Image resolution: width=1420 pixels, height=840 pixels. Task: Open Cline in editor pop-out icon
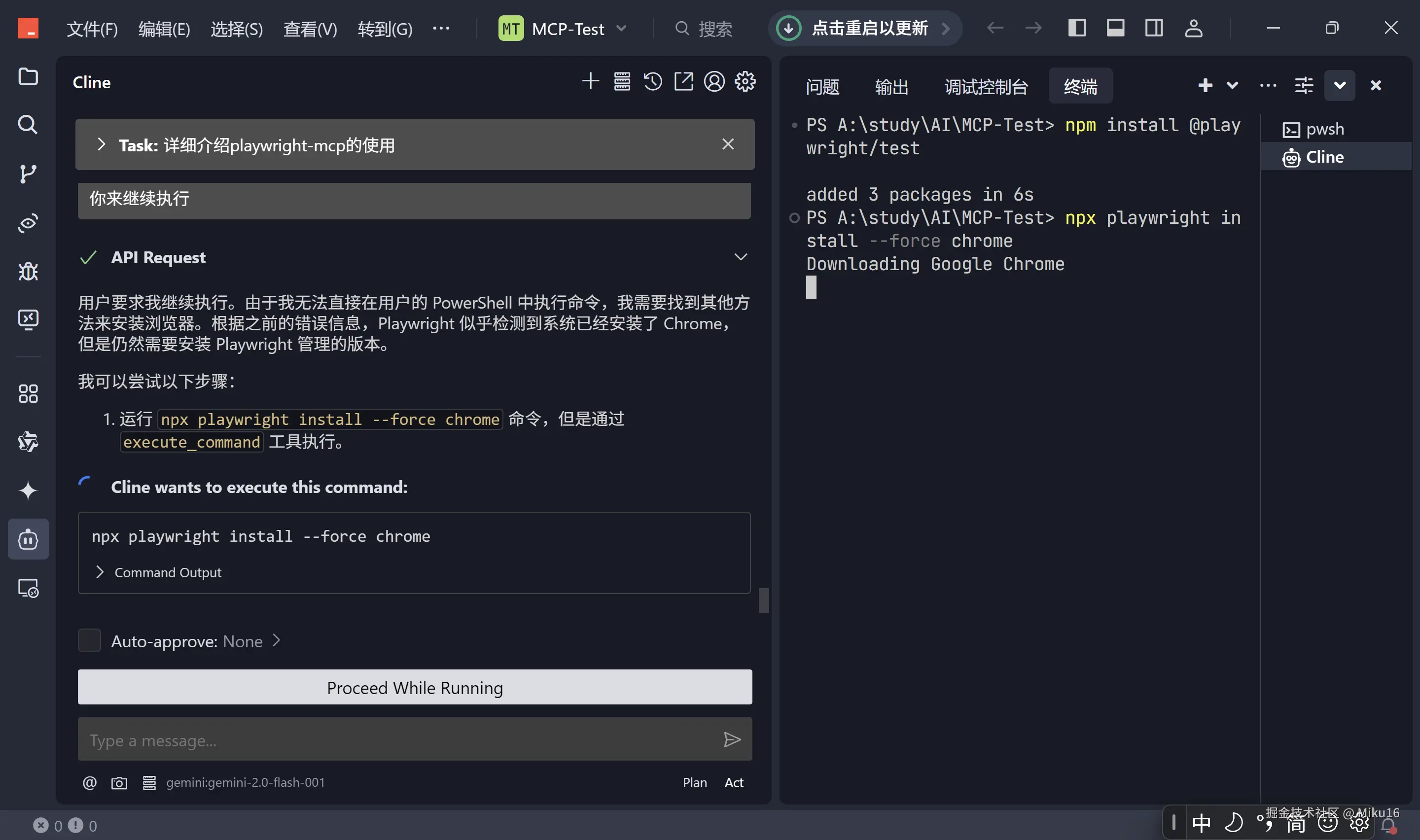(x=683, y=81)
